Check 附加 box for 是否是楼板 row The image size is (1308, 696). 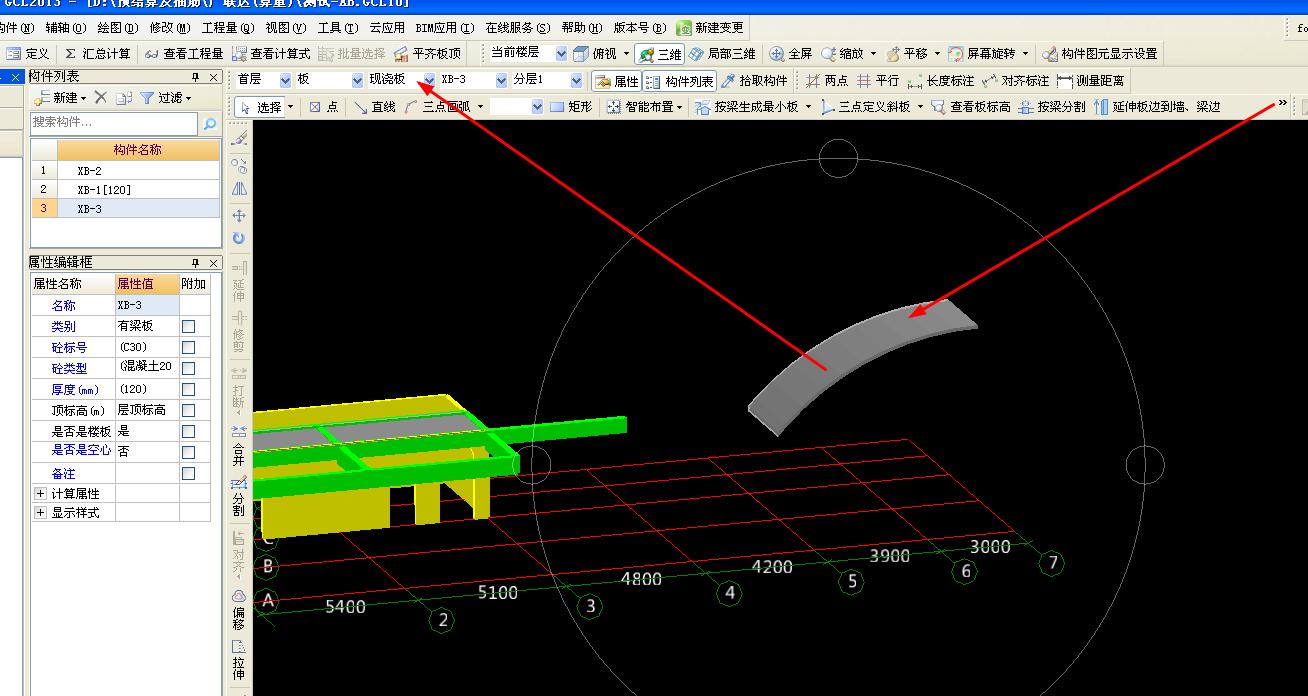188,432
